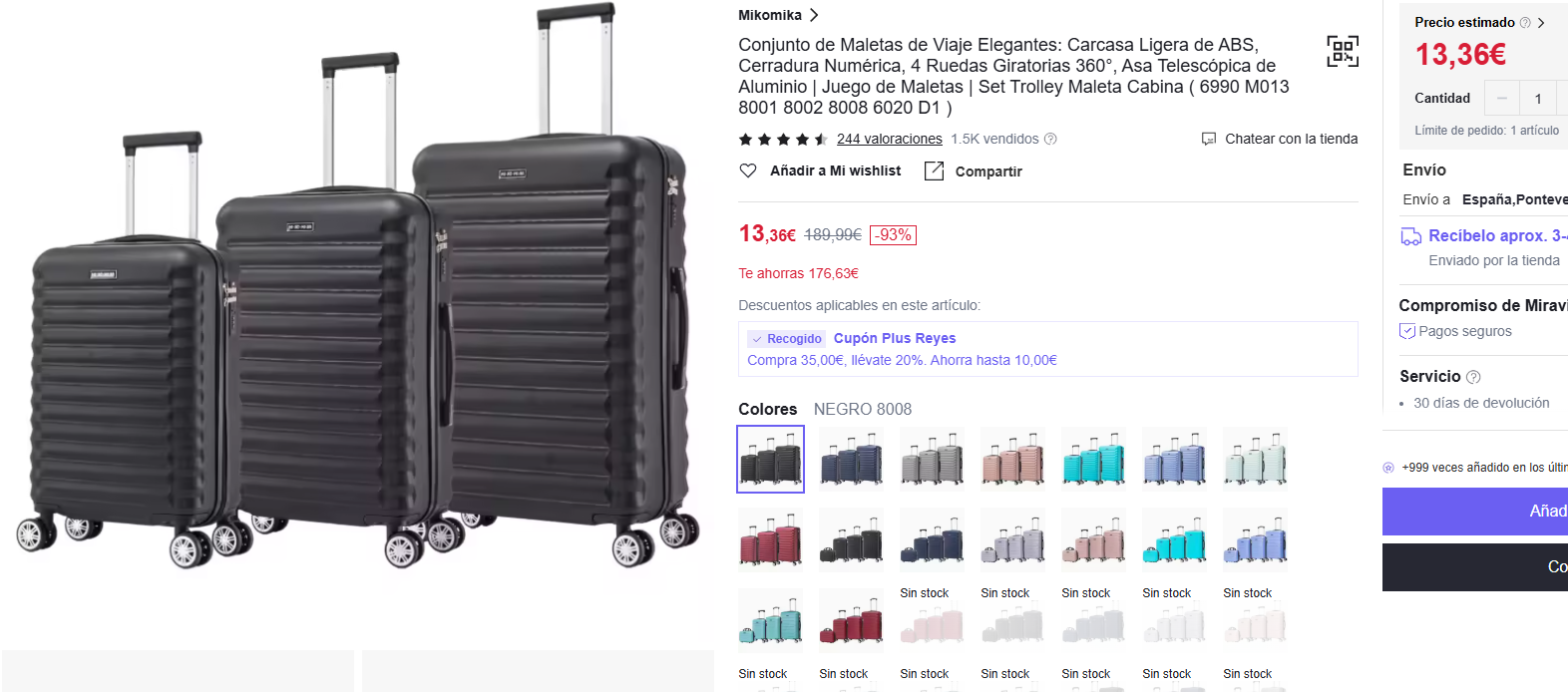Choose the turquoise luggage color option
The width and height of the screenshot is (1568, 692).
1093,459
